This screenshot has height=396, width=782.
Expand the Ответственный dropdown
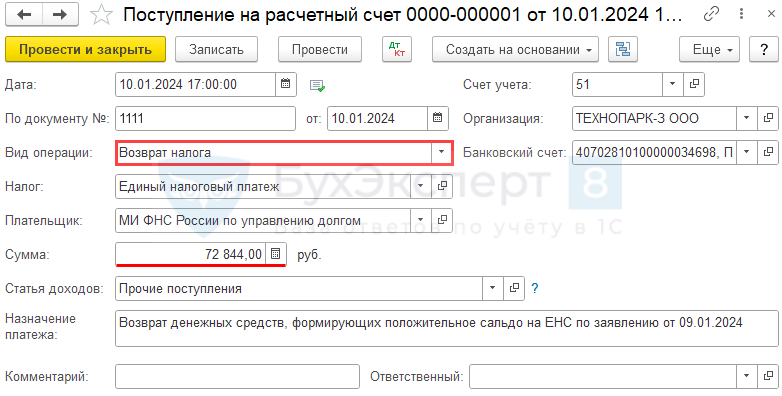(x=747, y=376)
